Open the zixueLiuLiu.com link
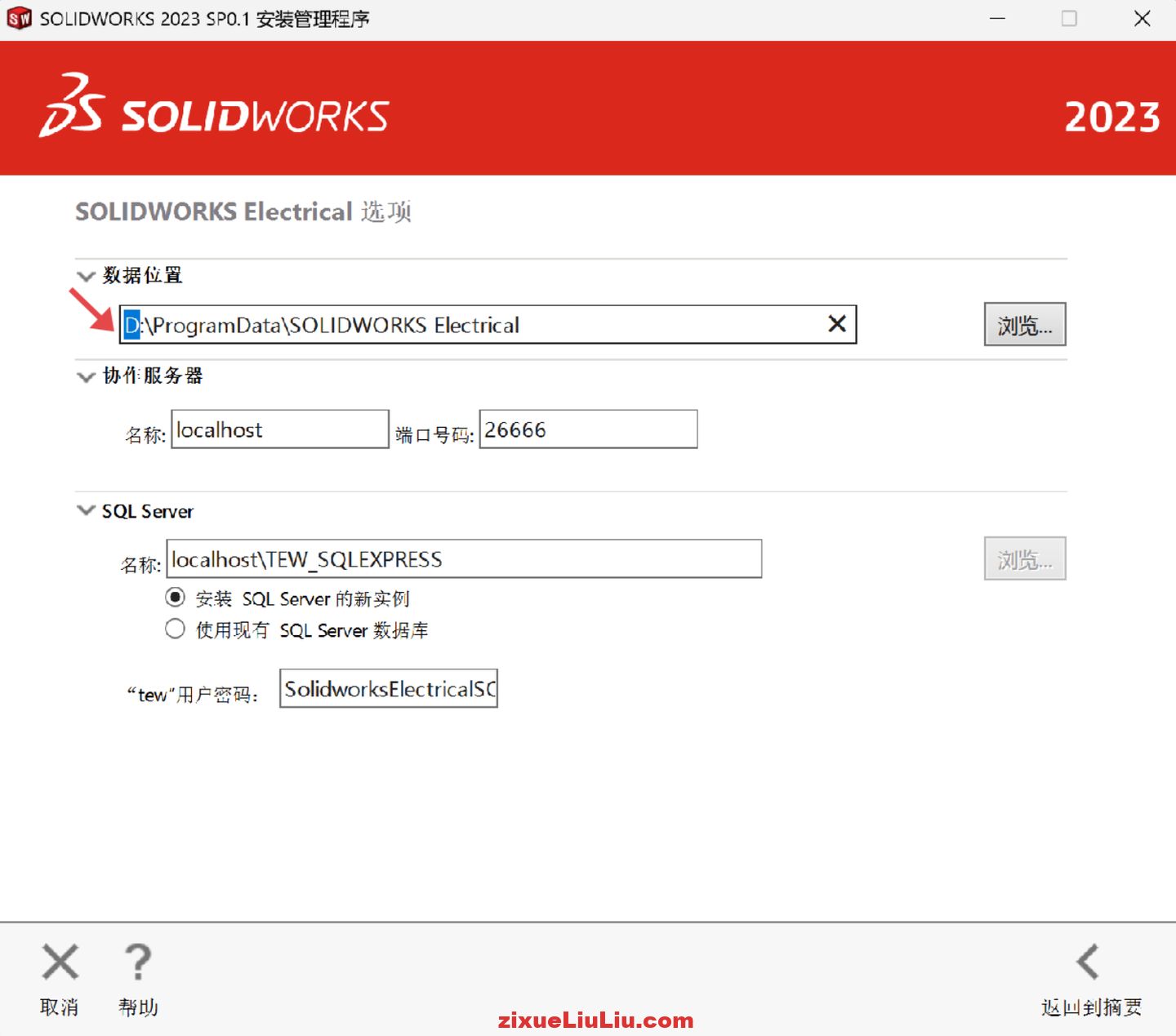1176x1036 pixels. tap(595, 1020)
